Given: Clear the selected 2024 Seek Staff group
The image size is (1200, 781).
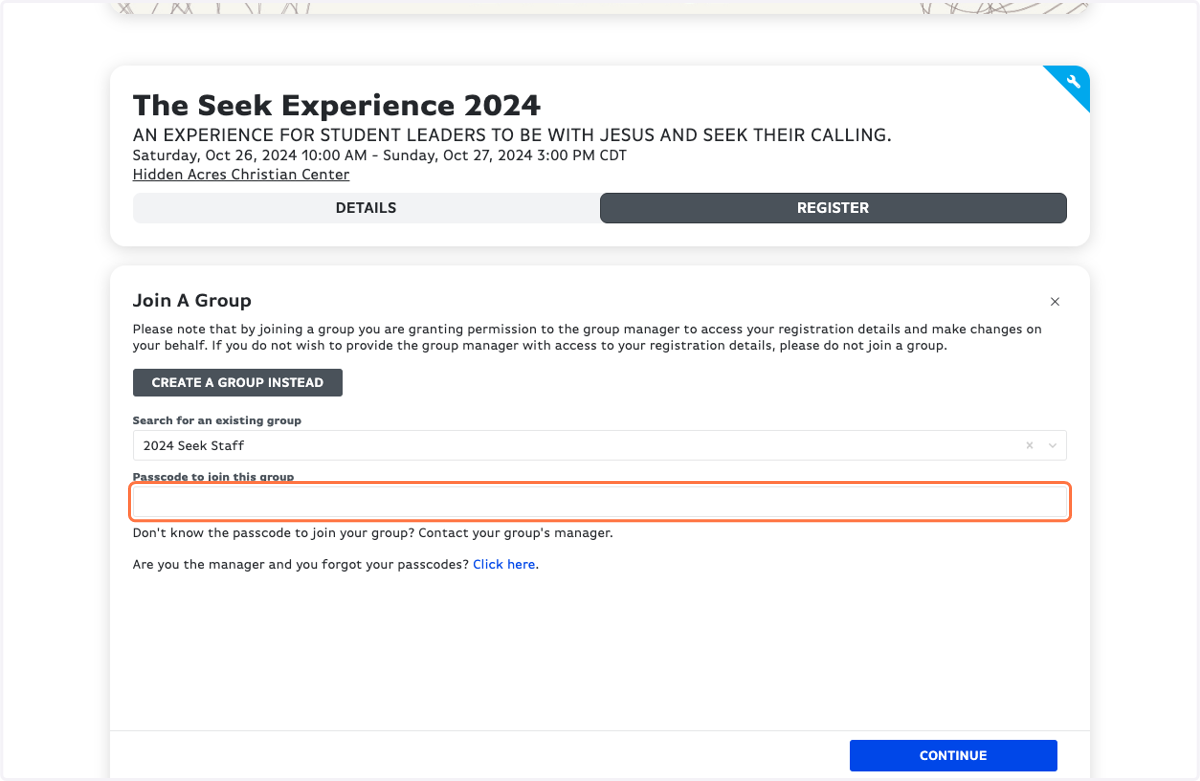Looking at the screenshot, I should (x=1030, y=446).
